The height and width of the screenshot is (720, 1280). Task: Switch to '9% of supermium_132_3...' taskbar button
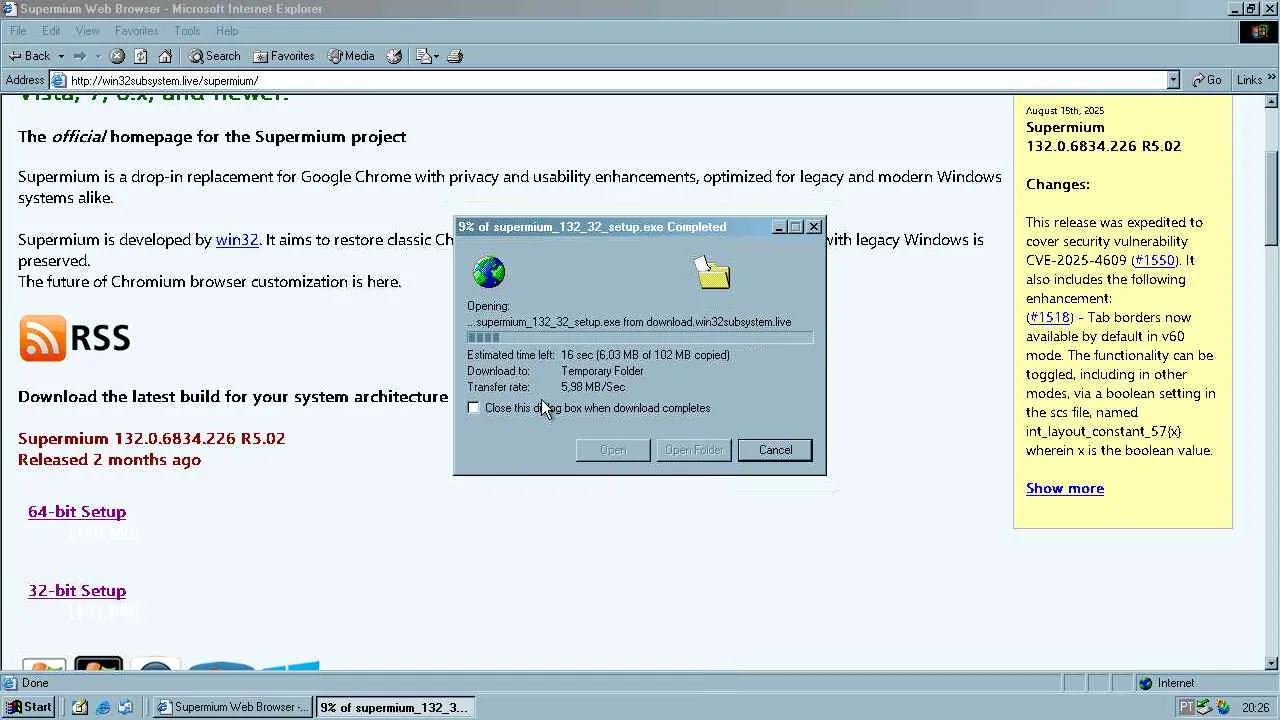(395, 707)
